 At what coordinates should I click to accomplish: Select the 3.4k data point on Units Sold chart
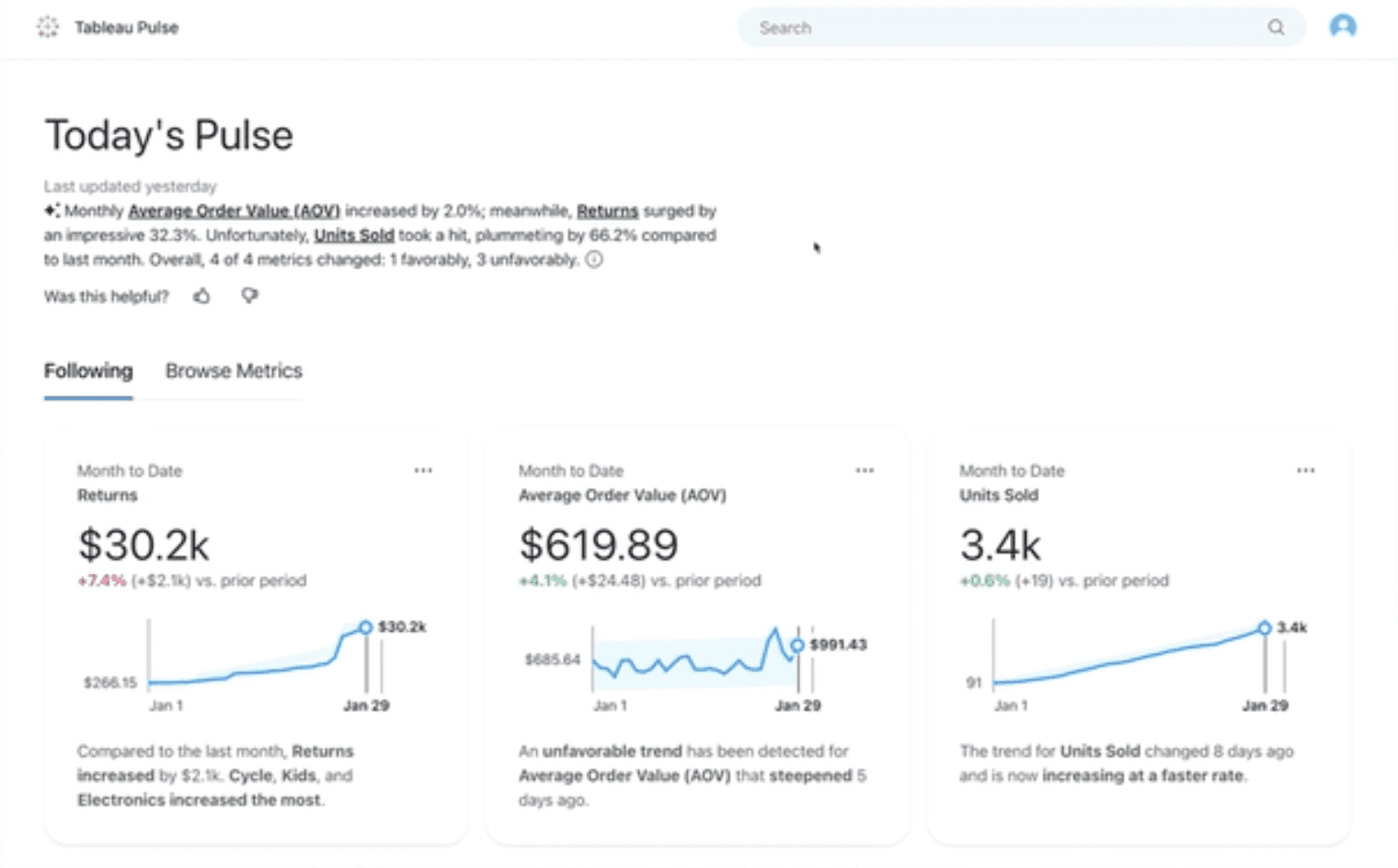point(1265,628)
